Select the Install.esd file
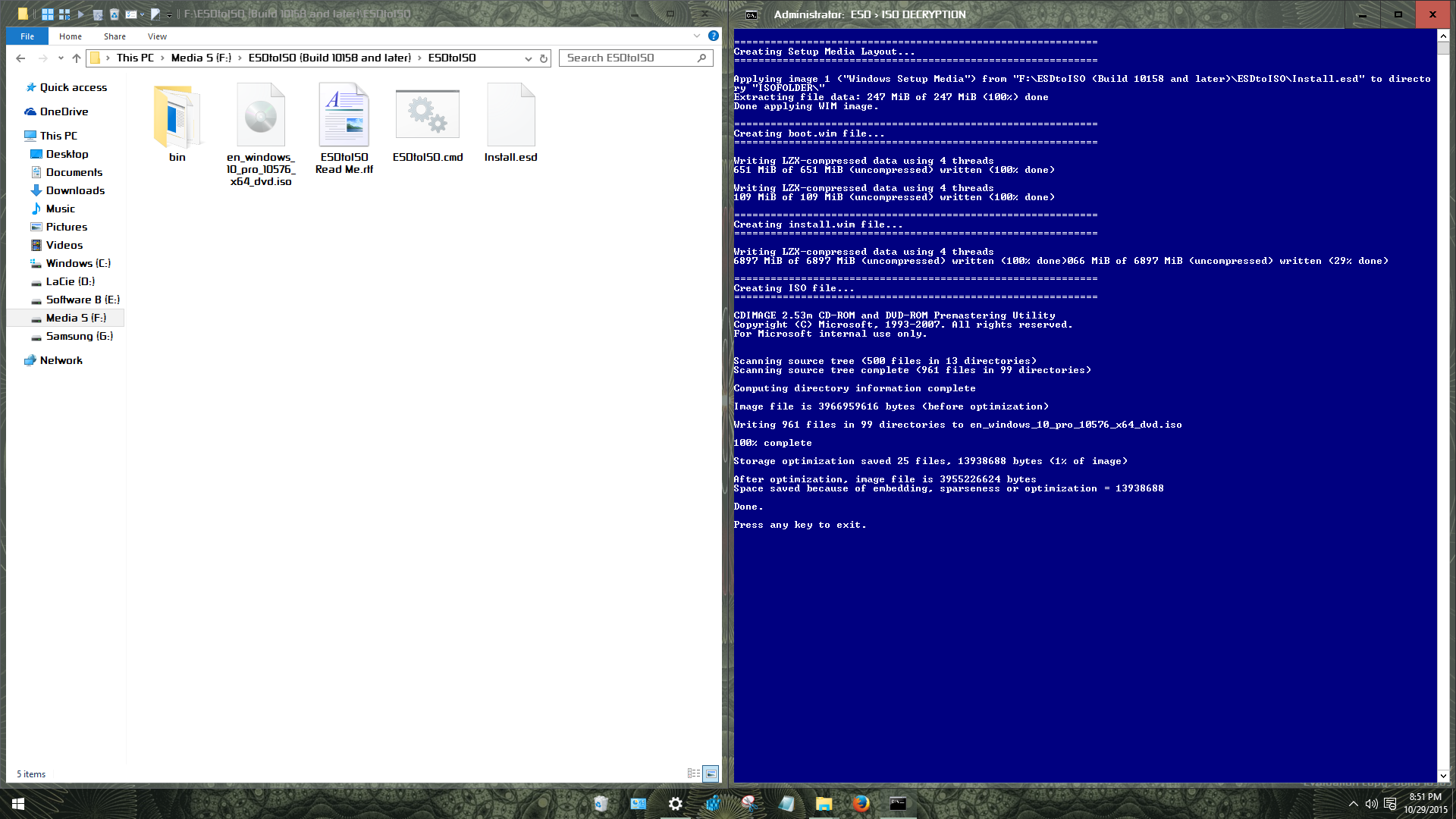 (x=510, y=123)
